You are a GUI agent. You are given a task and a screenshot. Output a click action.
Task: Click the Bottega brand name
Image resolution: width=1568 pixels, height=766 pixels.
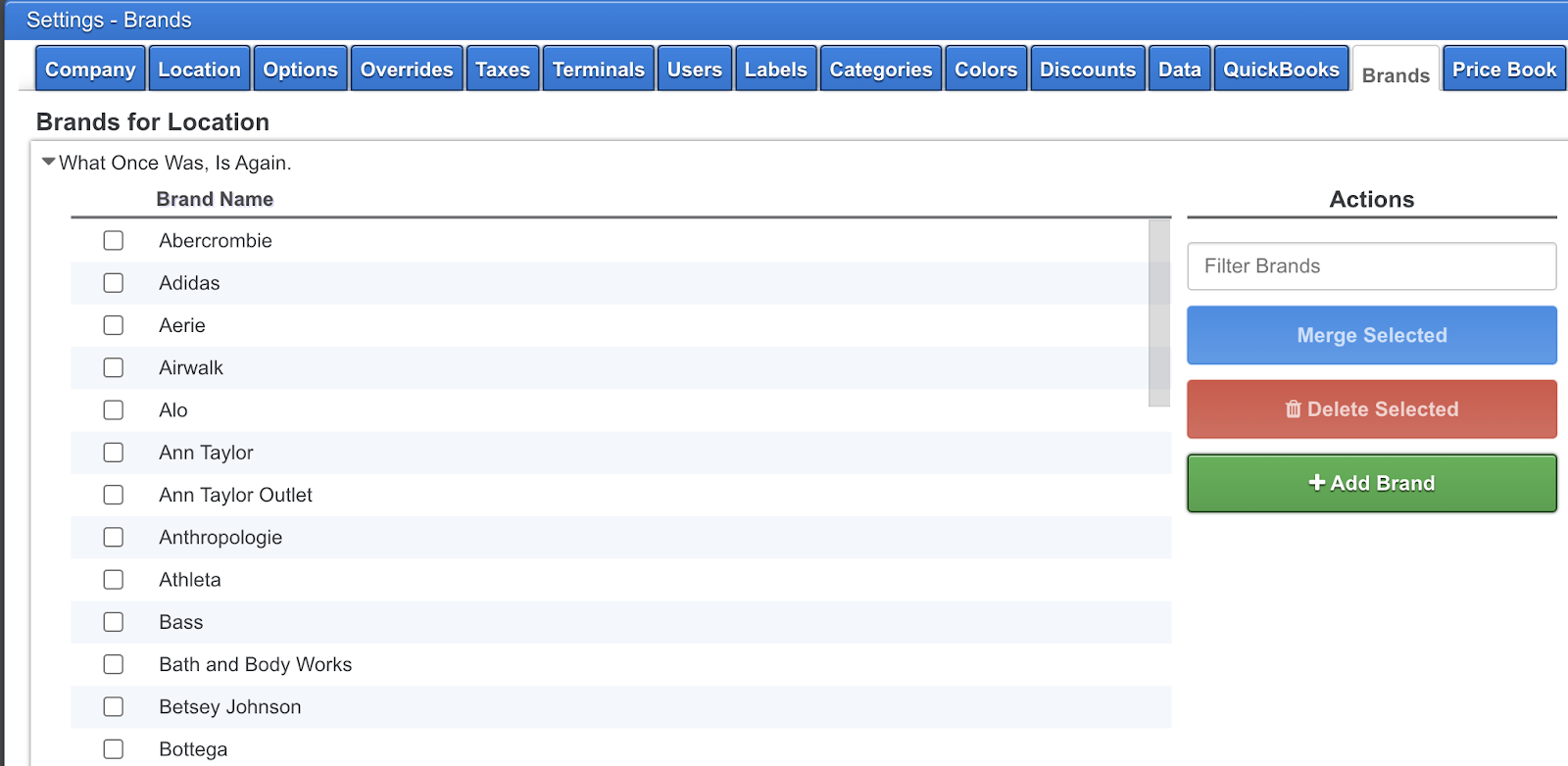coord(193,749)
